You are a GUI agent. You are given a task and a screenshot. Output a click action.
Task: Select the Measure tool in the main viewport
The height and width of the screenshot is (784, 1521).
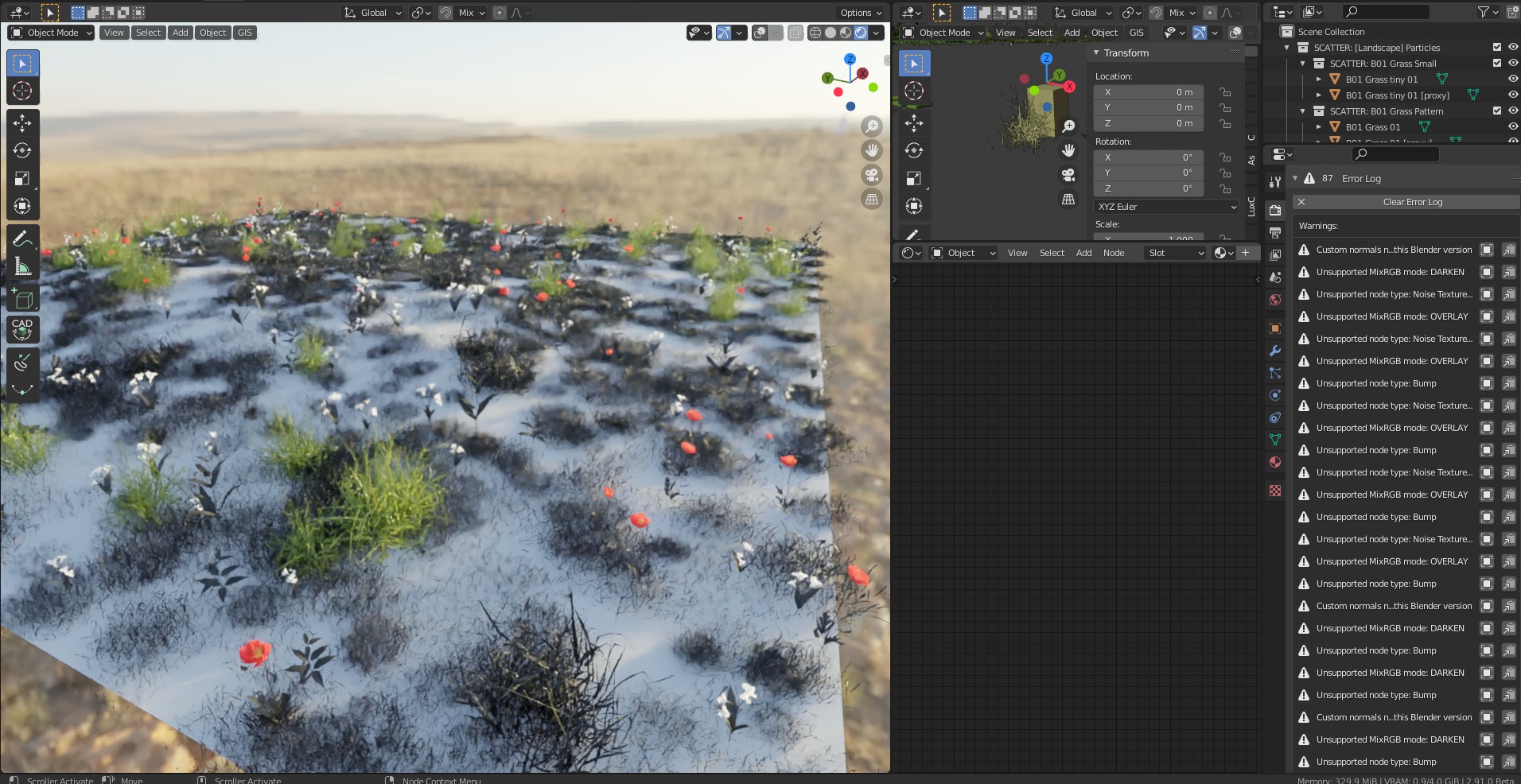22,267
